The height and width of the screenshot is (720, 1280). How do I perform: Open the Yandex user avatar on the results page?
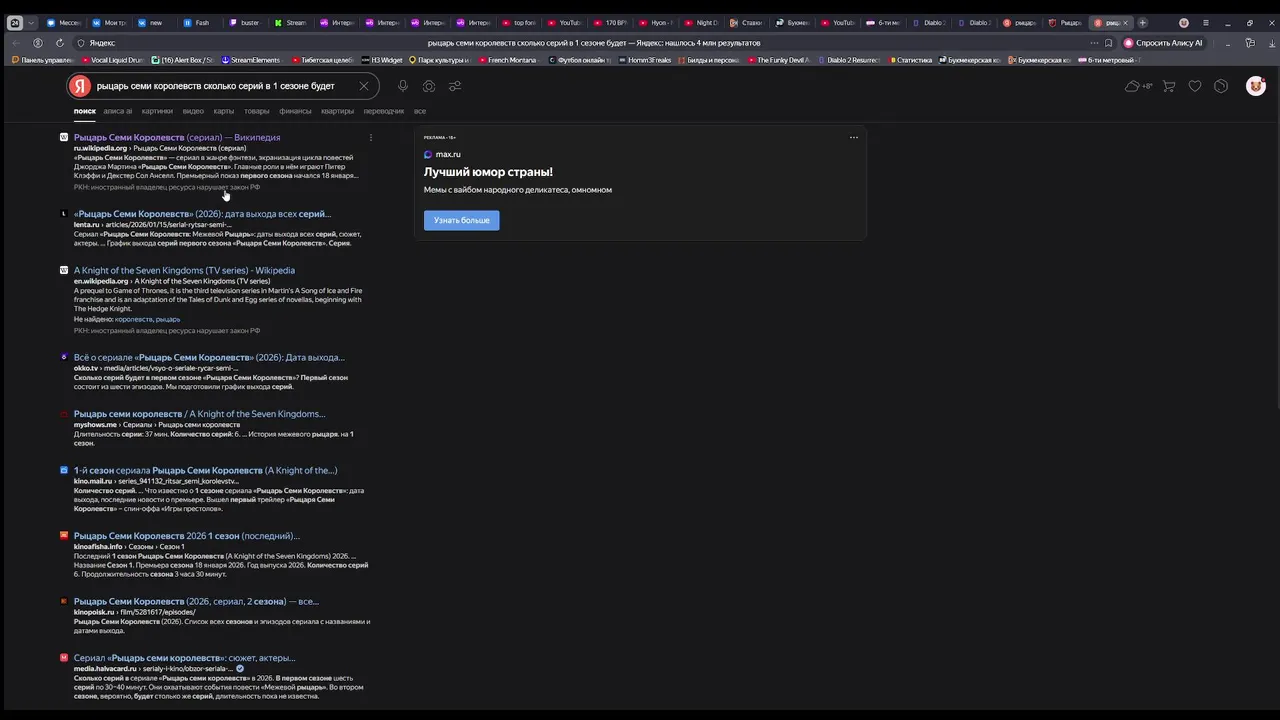[x=1256, y=86]
